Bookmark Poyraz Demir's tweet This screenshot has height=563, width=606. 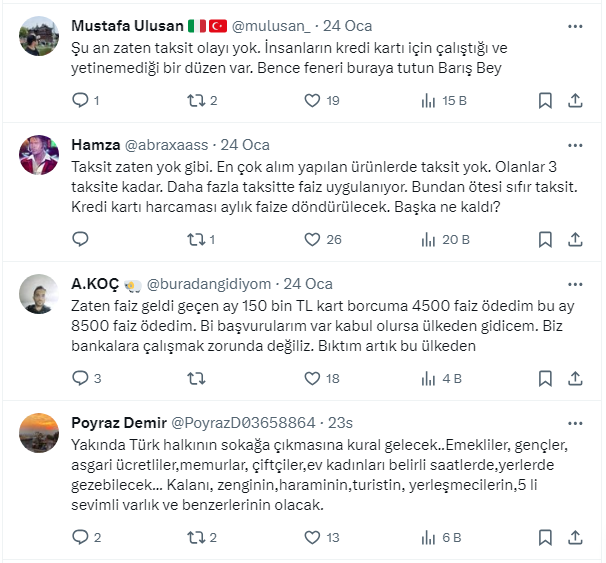pyautogui.click(x=545, y=537)
